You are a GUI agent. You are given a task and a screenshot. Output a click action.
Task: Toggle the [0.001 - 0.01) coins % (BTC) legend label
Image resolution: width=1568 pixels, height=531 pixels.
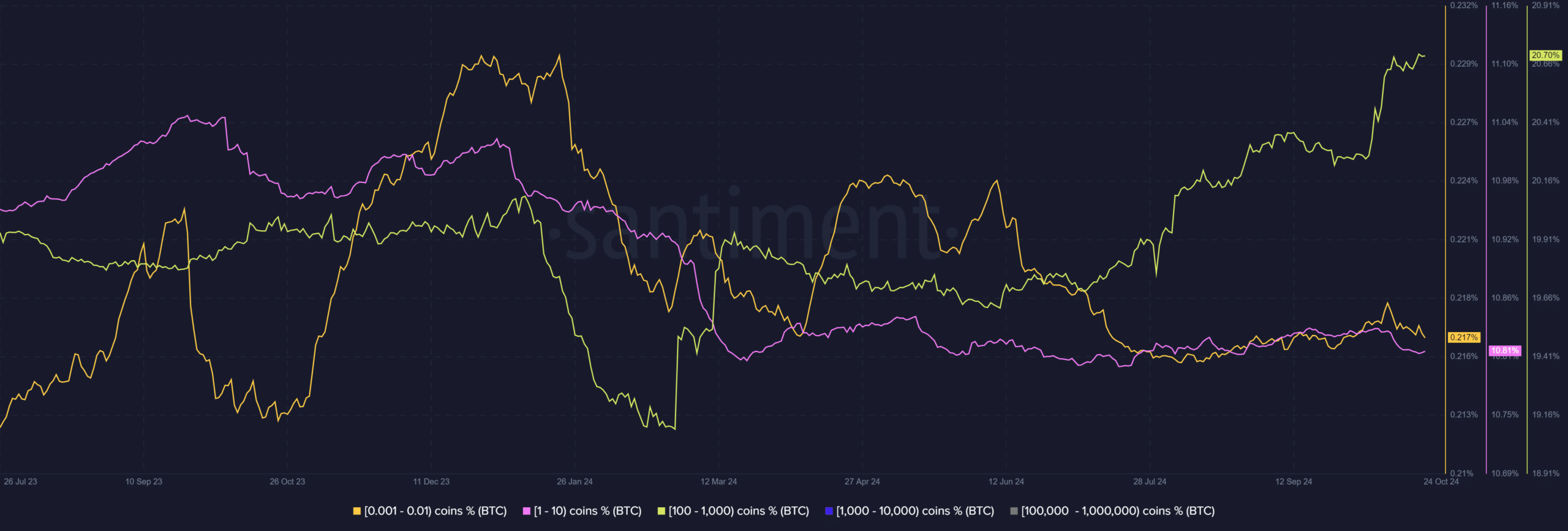pos(435,511)
